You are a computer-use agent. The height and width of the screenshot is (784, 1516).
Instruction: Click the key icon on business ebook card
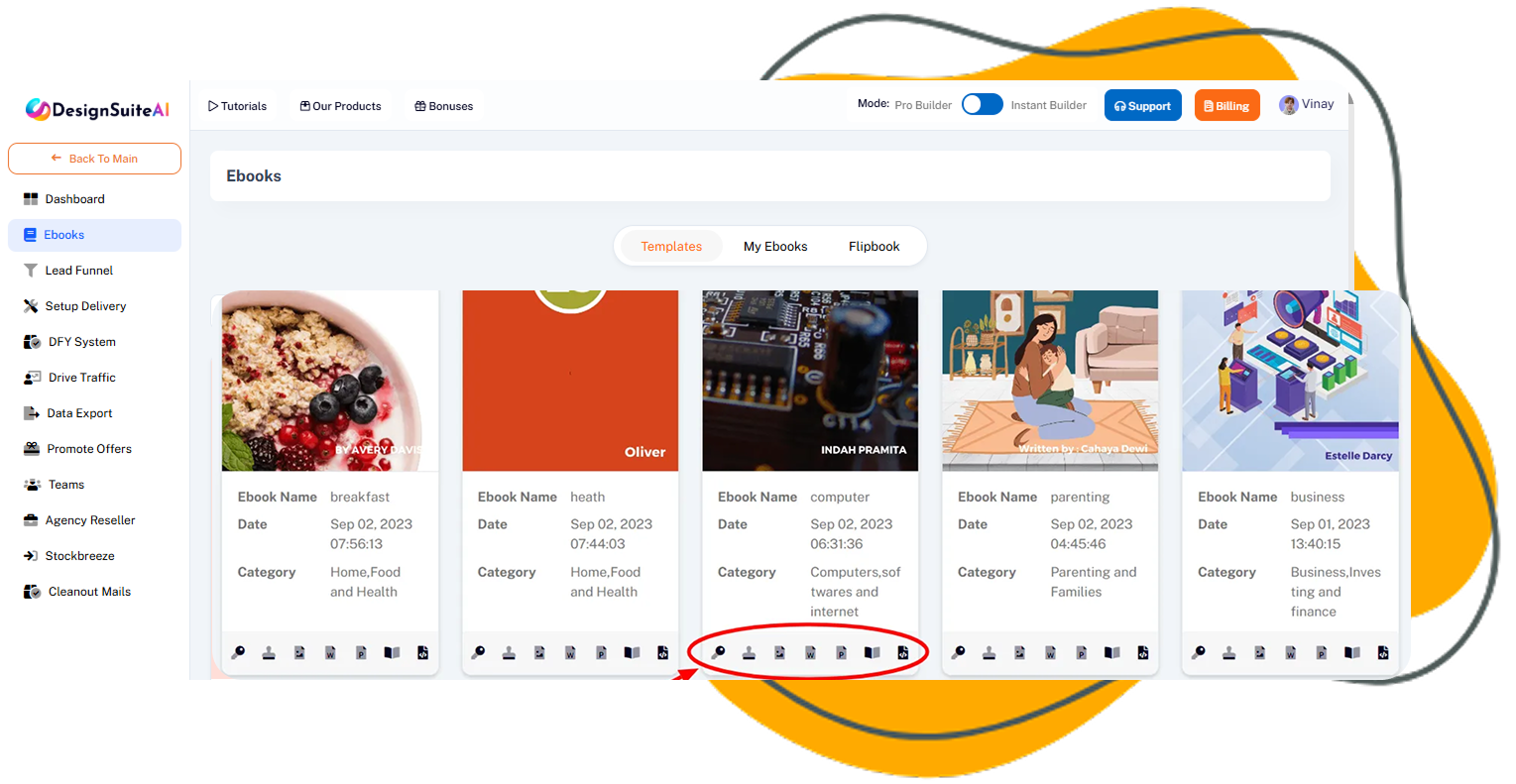coord(1198,652)
